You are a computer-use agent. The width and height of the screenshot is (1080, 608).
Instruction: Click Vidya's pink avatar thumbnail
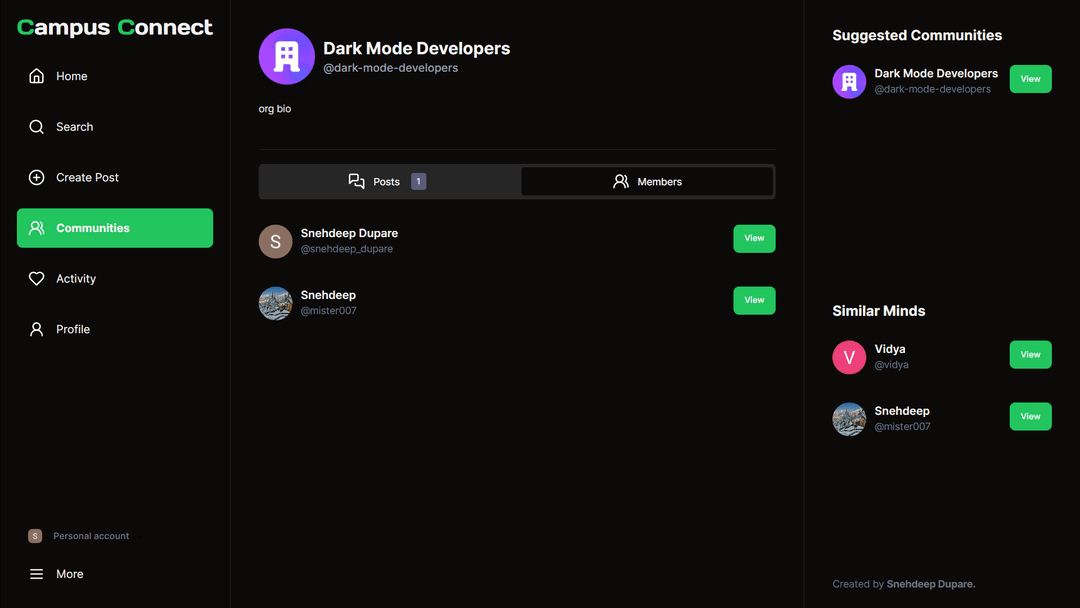point(849,357)
